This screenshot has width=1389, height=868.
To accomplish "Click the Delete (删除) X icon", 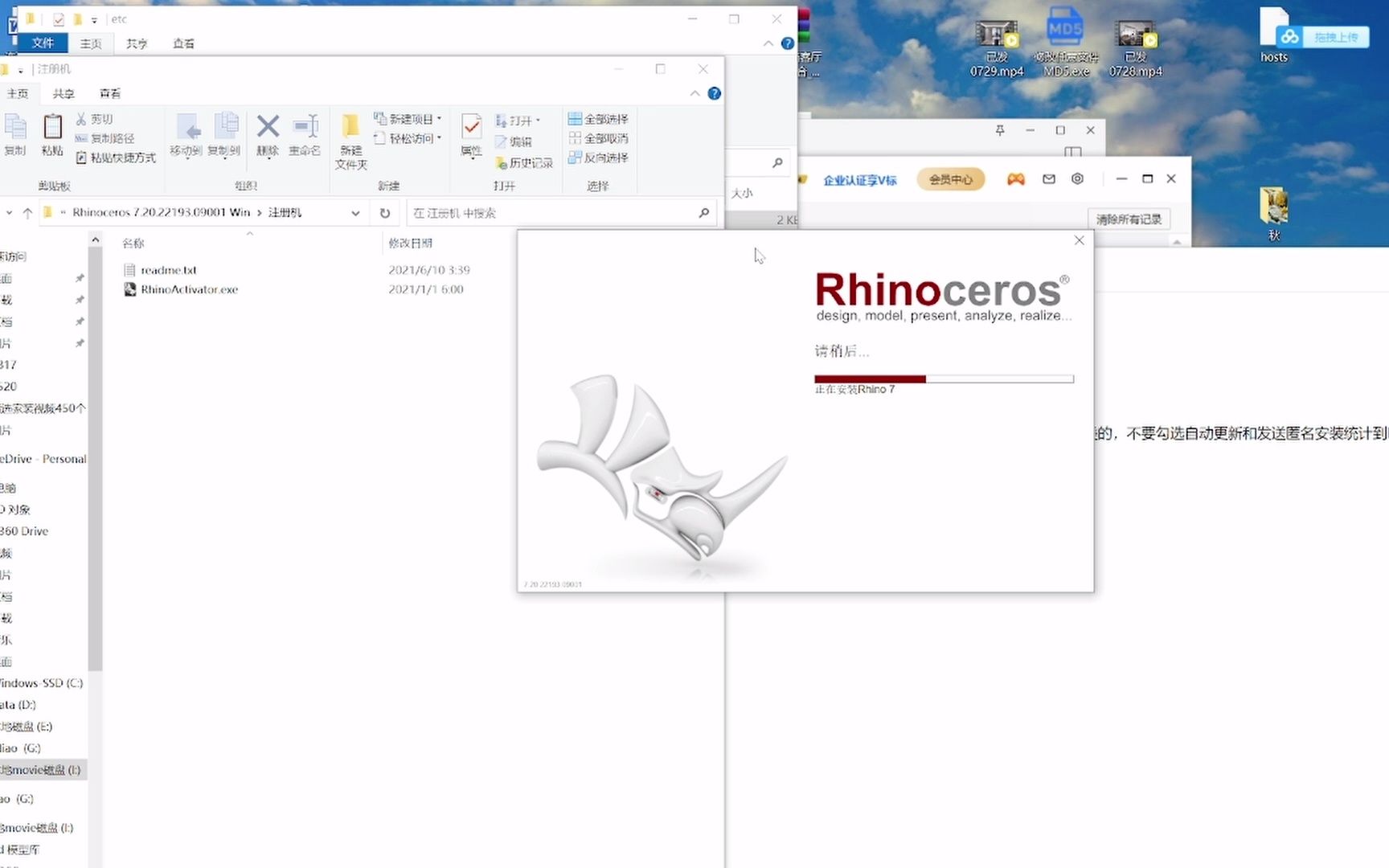I will click(x=268, y=133).
